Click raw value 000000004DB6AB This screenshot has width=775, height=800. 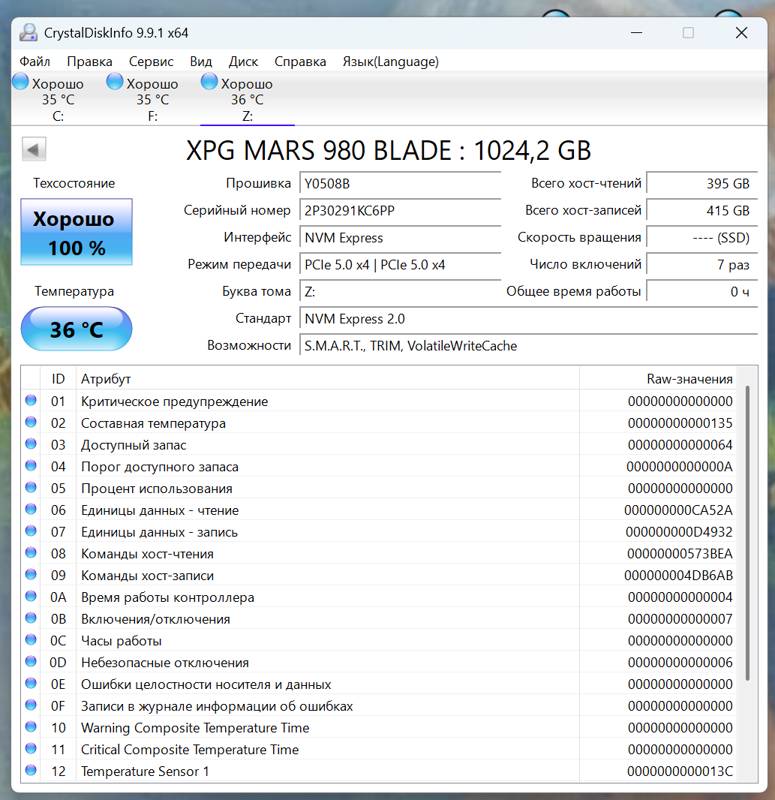pos(678,576)
